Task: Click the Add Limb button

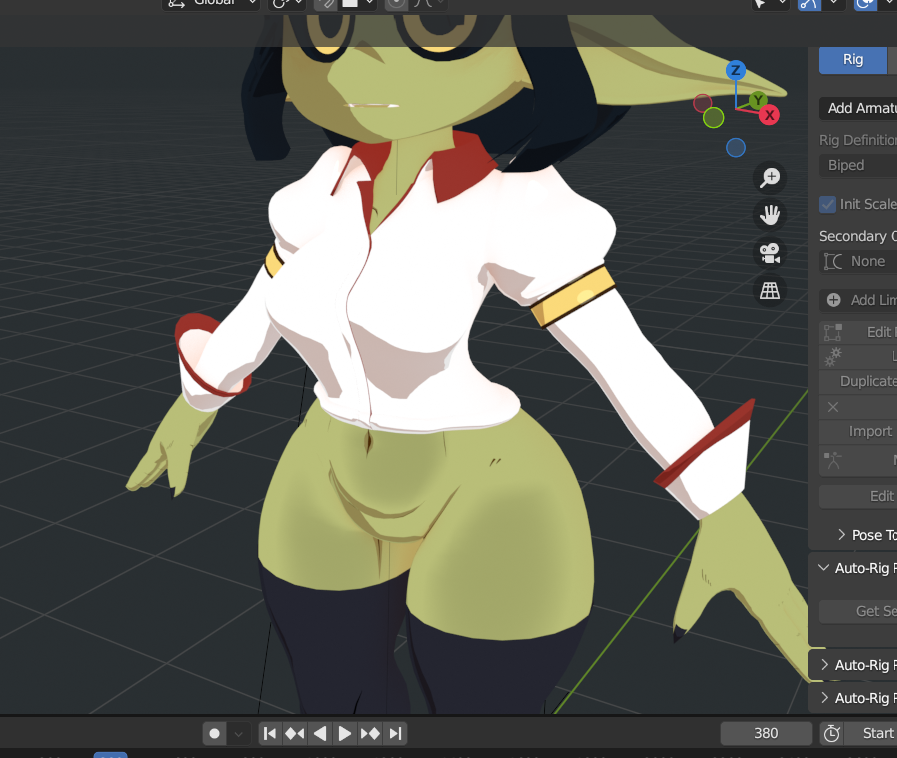Action: tap(858, 300)
